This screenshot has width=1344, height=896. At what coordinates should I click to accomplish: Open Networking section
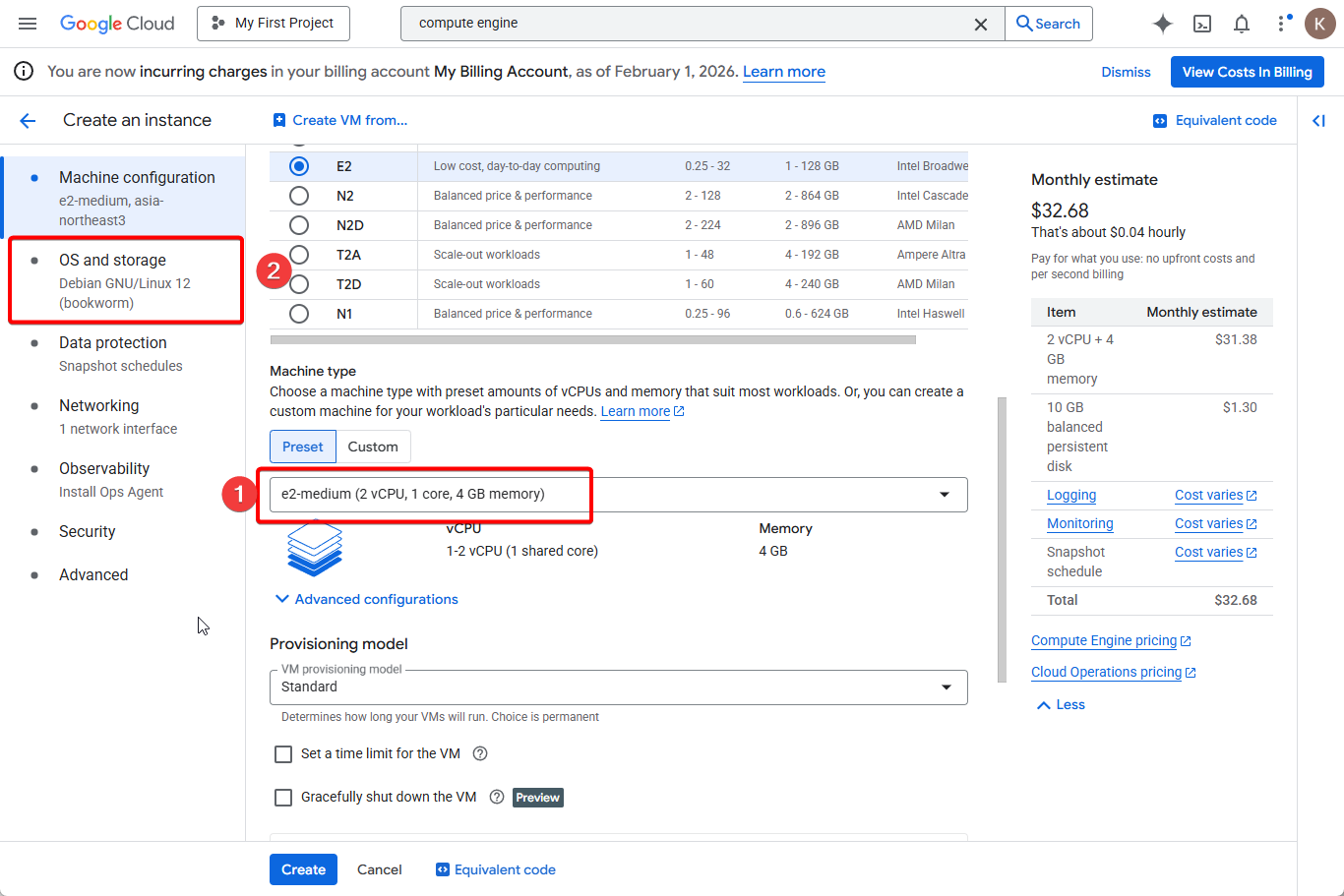[125, 417]
